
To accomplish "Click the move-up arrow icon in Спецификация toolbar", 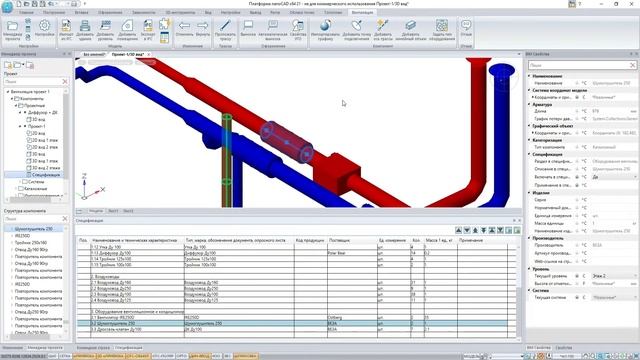I will click(x=458, y=231).
